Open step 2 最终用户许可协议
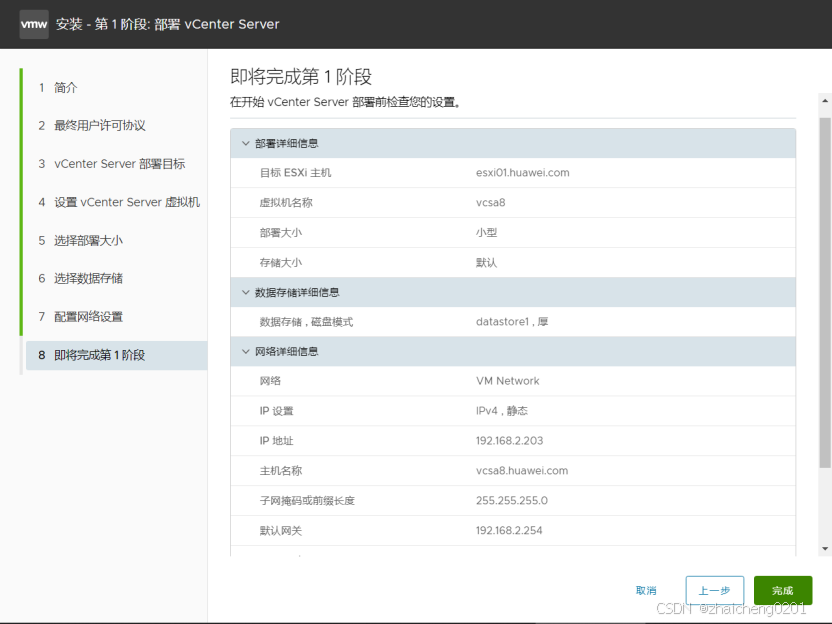Screen dimensions: 832x624 (x=92, y=126)
